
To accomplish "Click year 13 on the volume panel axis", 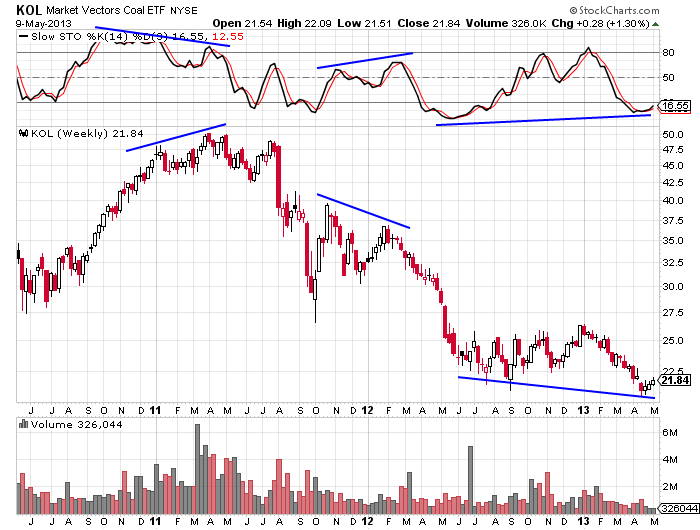I will tap(583, 521).
